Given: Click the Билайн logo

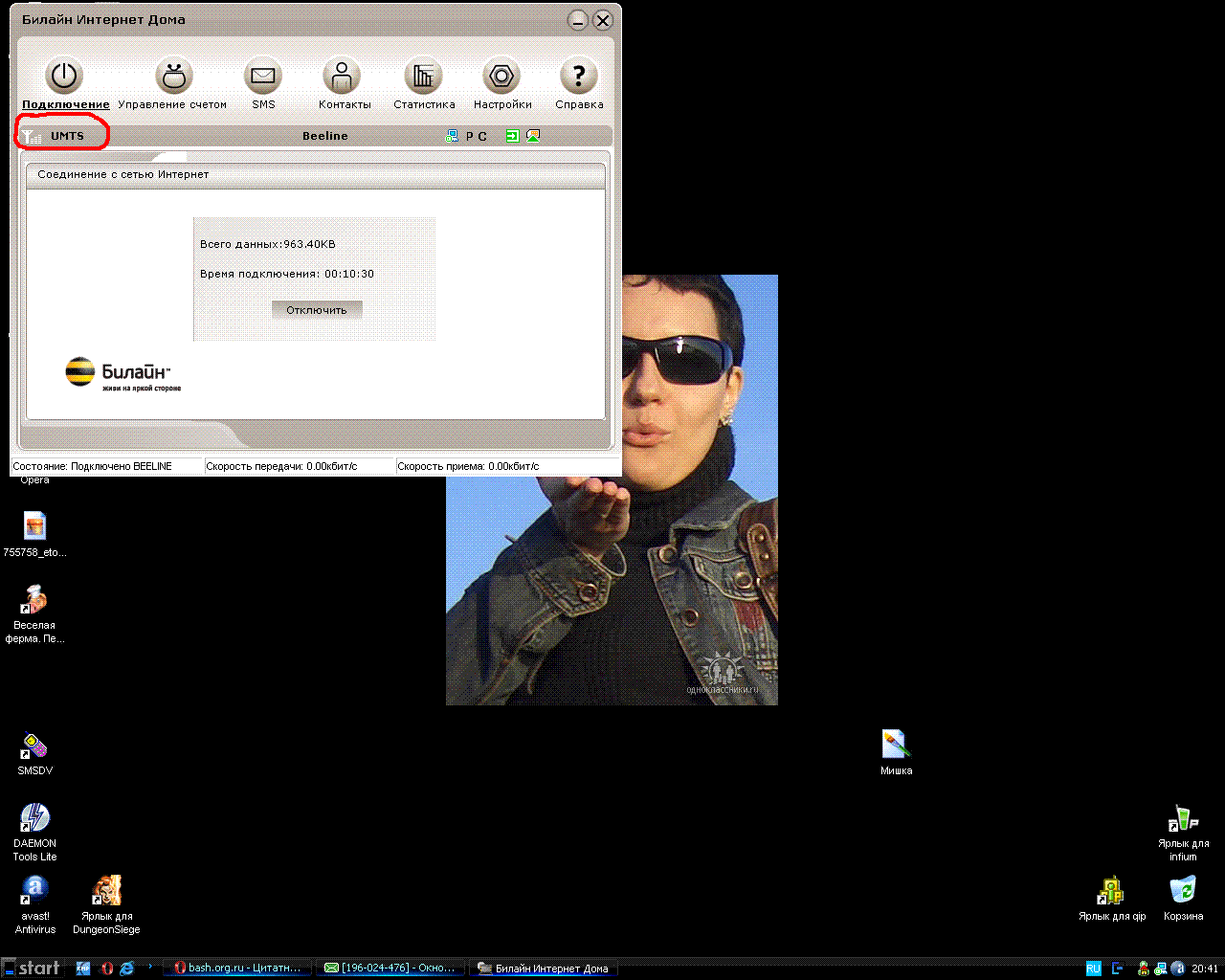Looking at the screenshot, I should pos(122,373).
